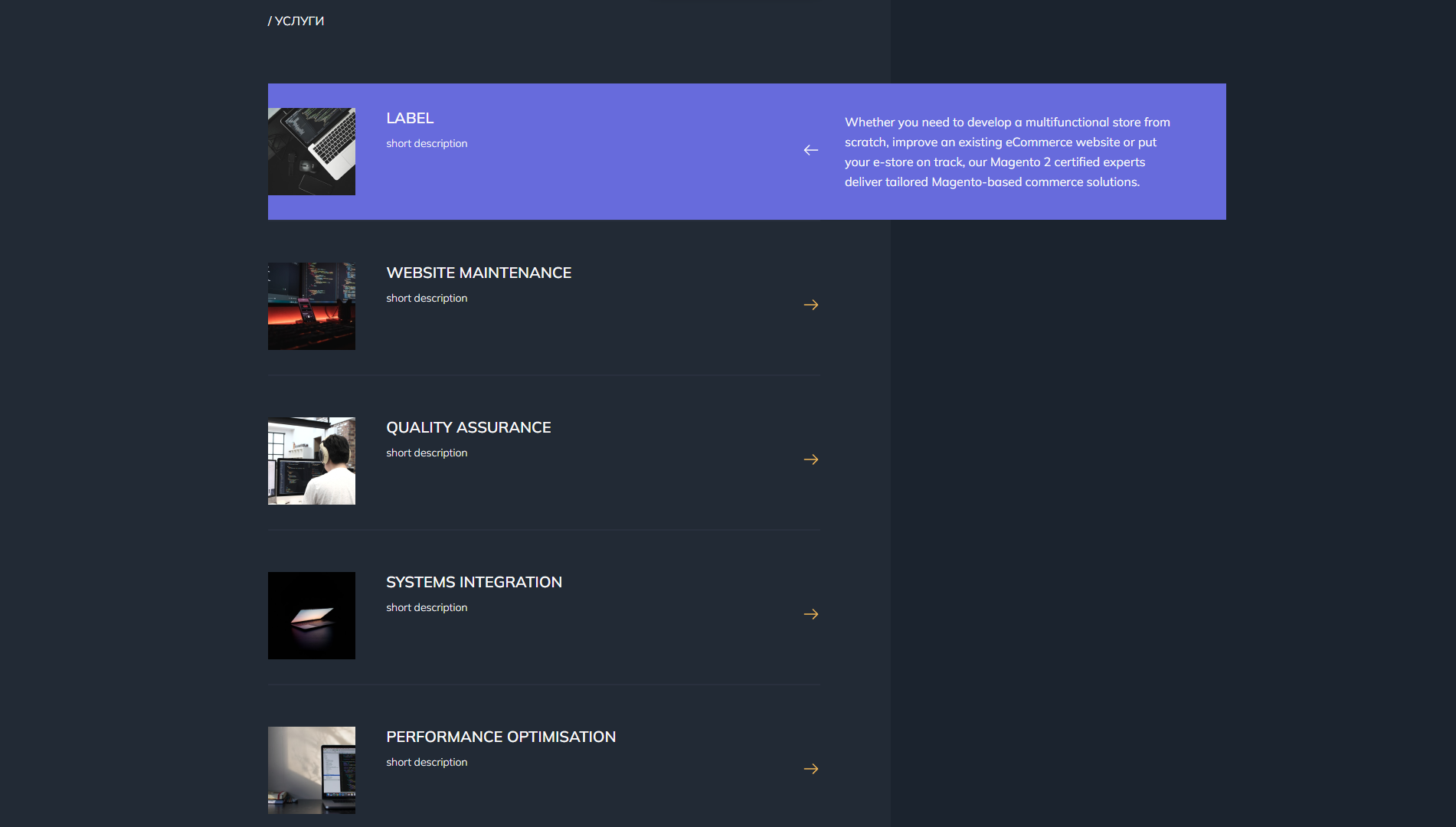
Task: Click short description under Systems Integration
Action: tap(427, 607)
